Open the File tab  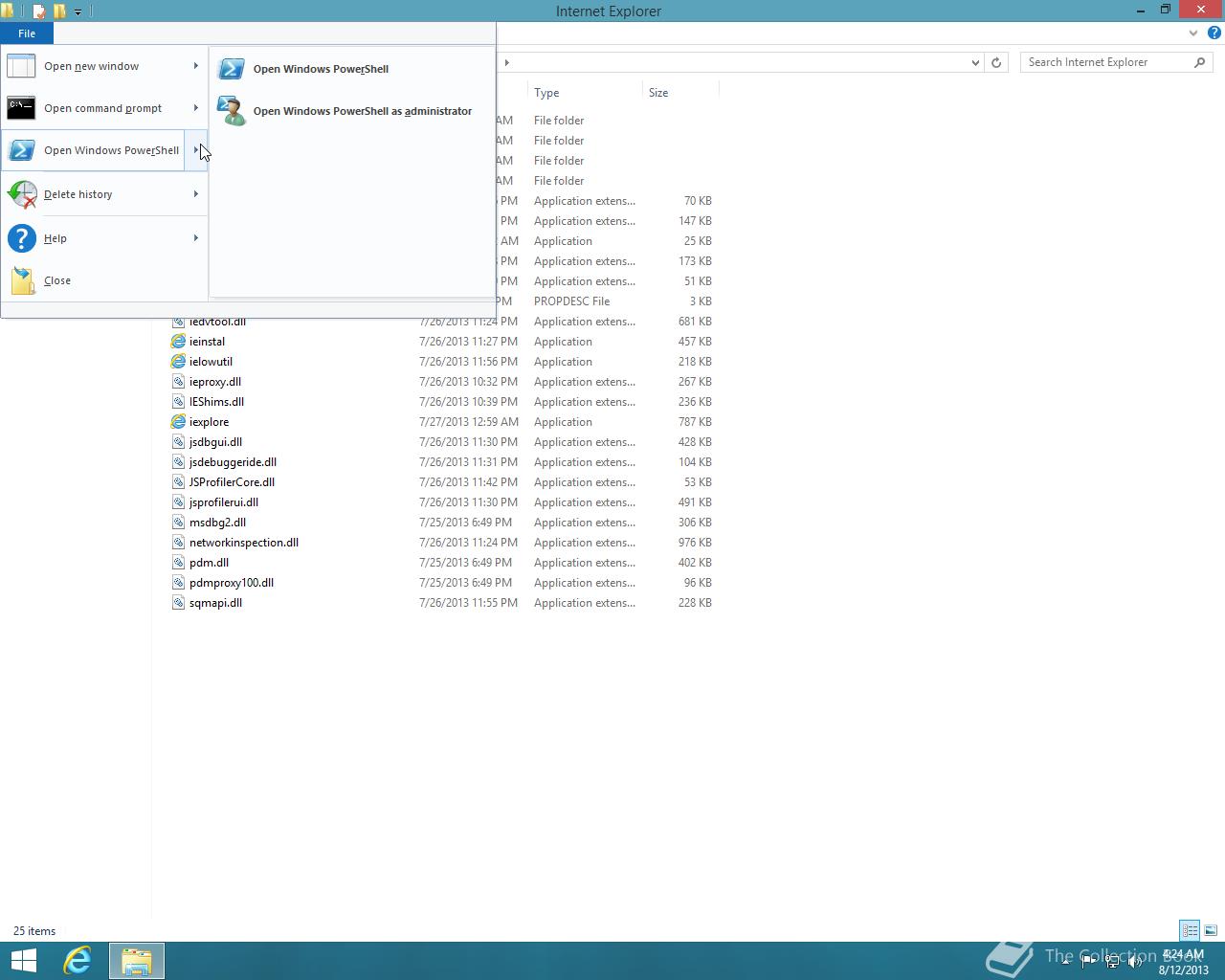(x=27, y=33)
